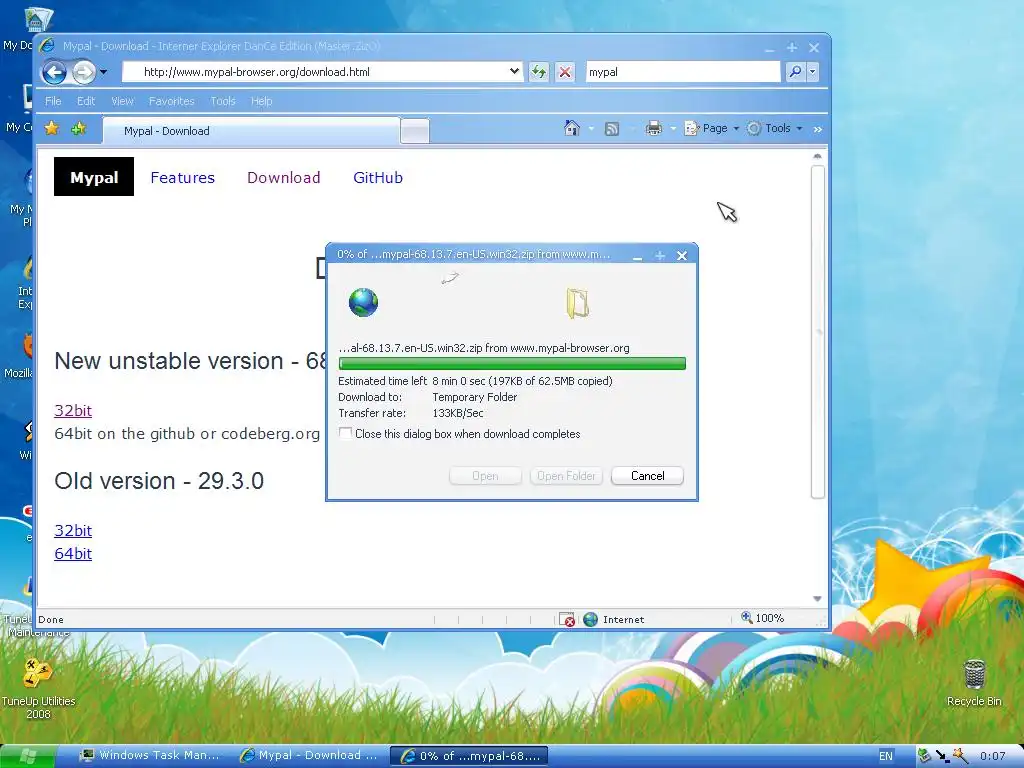The image size is (1024, 768).
Task: Switch to Mypal - Download taskbar button
Action: click(309, 756)
